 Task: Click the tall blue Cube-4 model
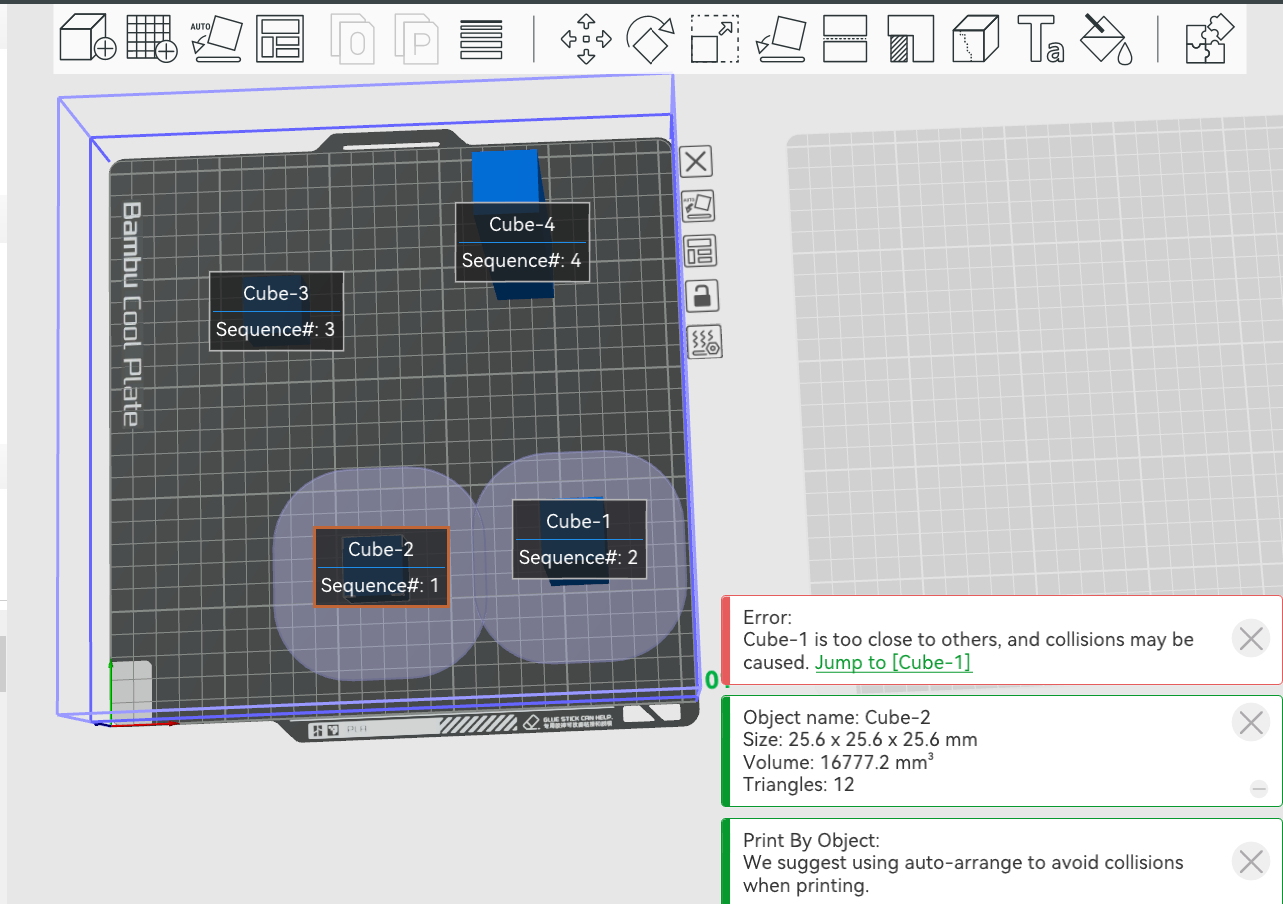(x=505, y=175)
